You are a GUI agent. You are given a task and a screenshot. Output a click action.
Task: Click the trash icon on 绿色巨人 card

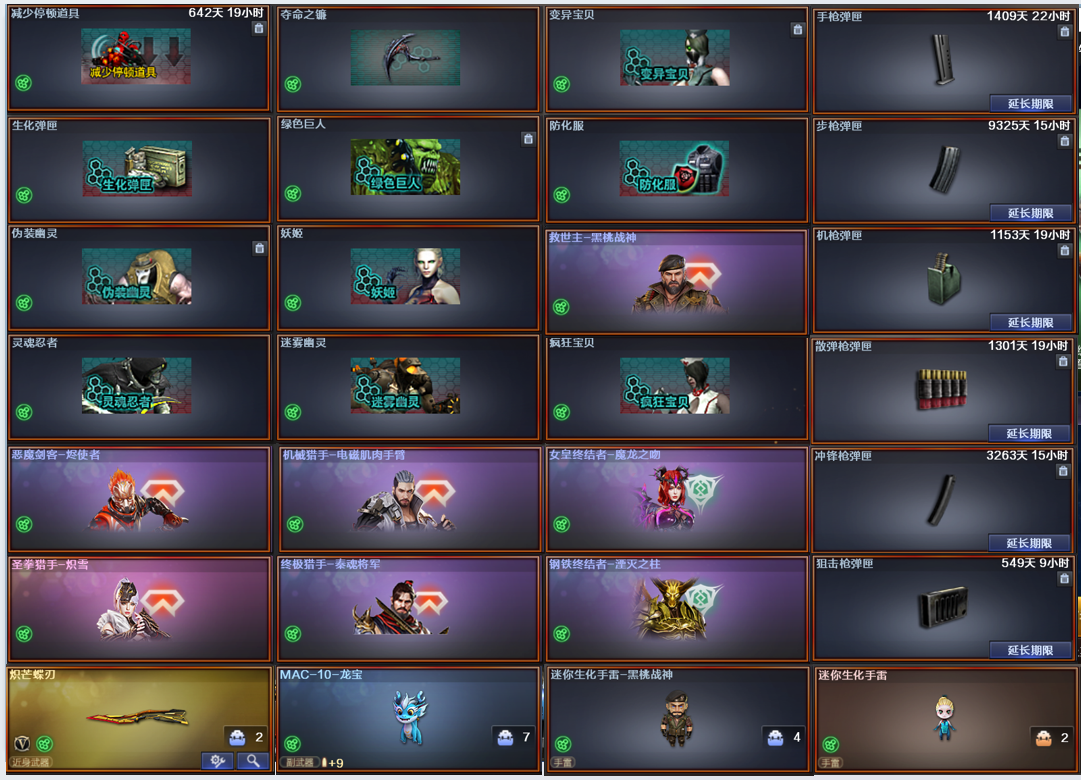pyautogui.click(x=528, y=139)
